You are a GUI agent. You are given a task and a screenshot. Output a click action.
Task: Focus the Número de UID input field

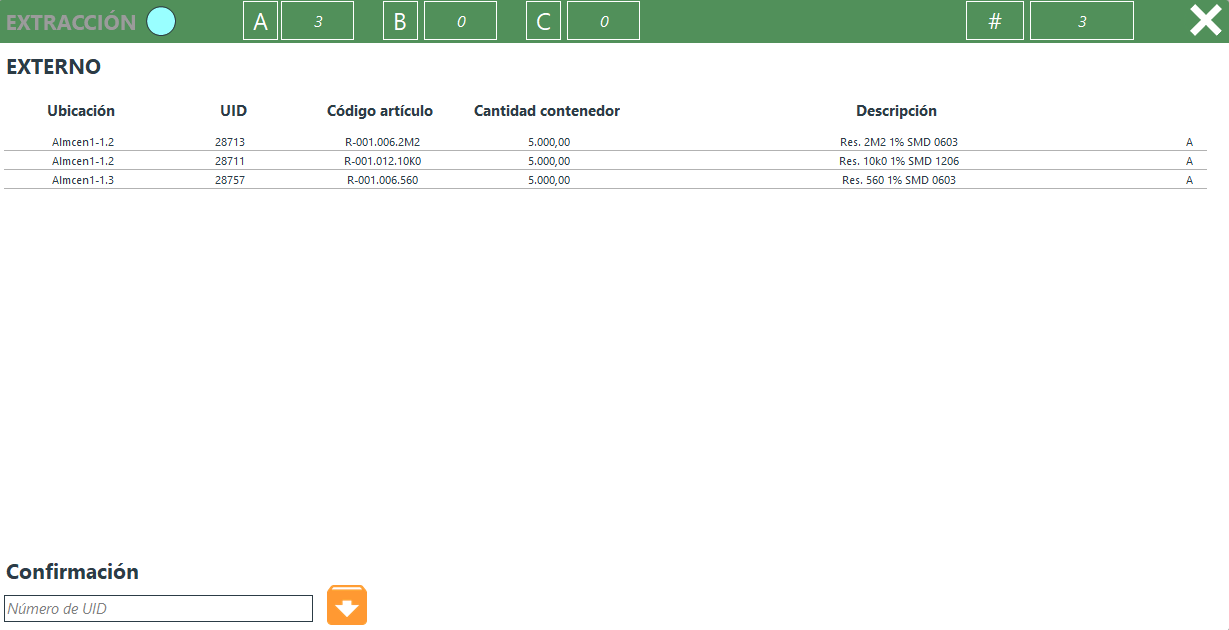click(x=159, y=608)
